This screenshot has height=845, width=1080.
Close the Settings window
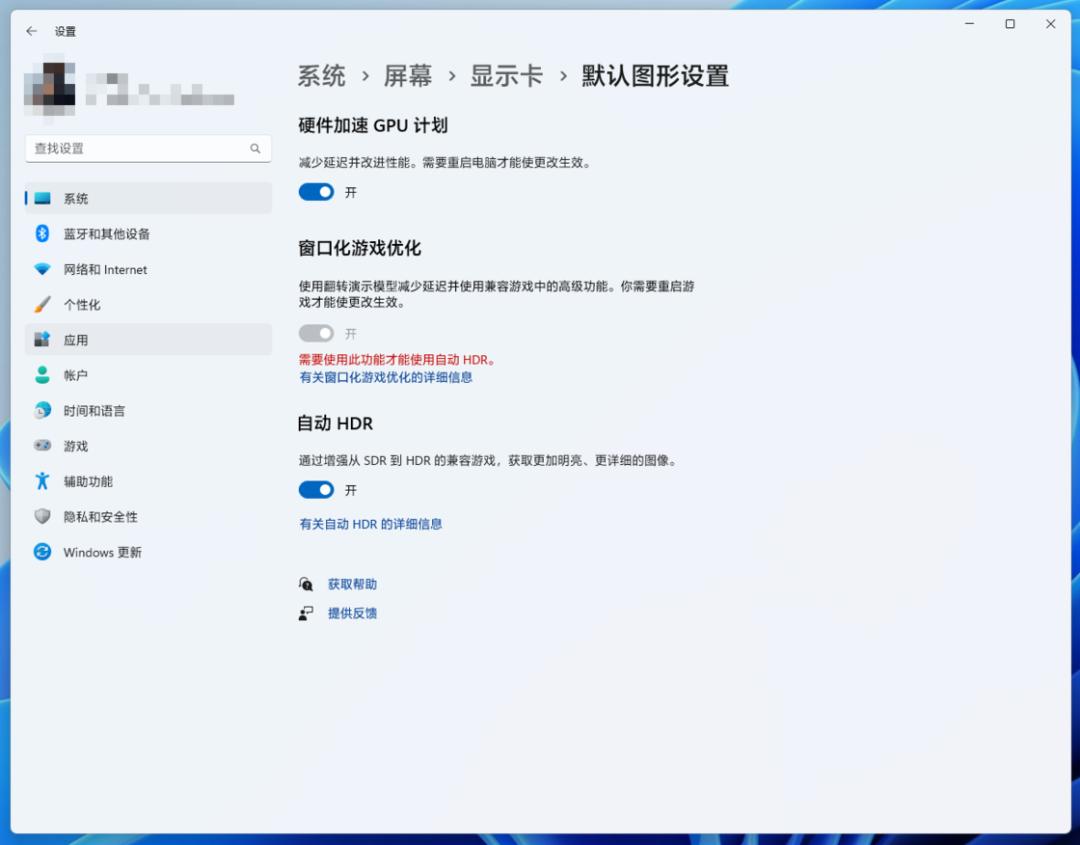pyautogui.click(x=1050, y=24)
